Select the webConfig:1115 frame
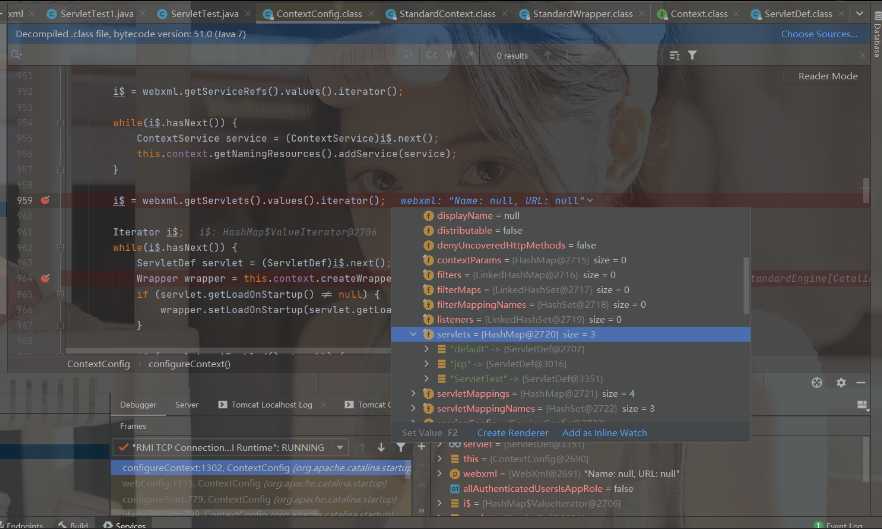 tap(261, 483)
